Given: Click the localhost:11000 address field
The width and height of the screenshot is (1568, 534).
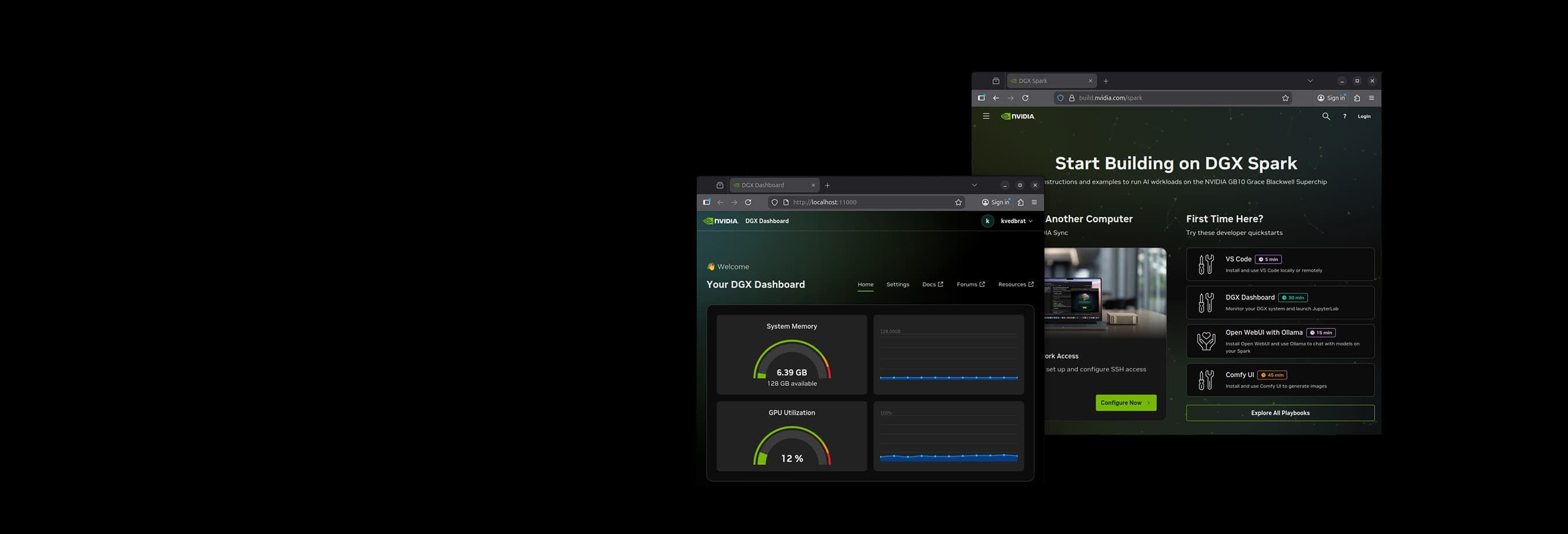Looking at the screenshot, I should (866, 203).
